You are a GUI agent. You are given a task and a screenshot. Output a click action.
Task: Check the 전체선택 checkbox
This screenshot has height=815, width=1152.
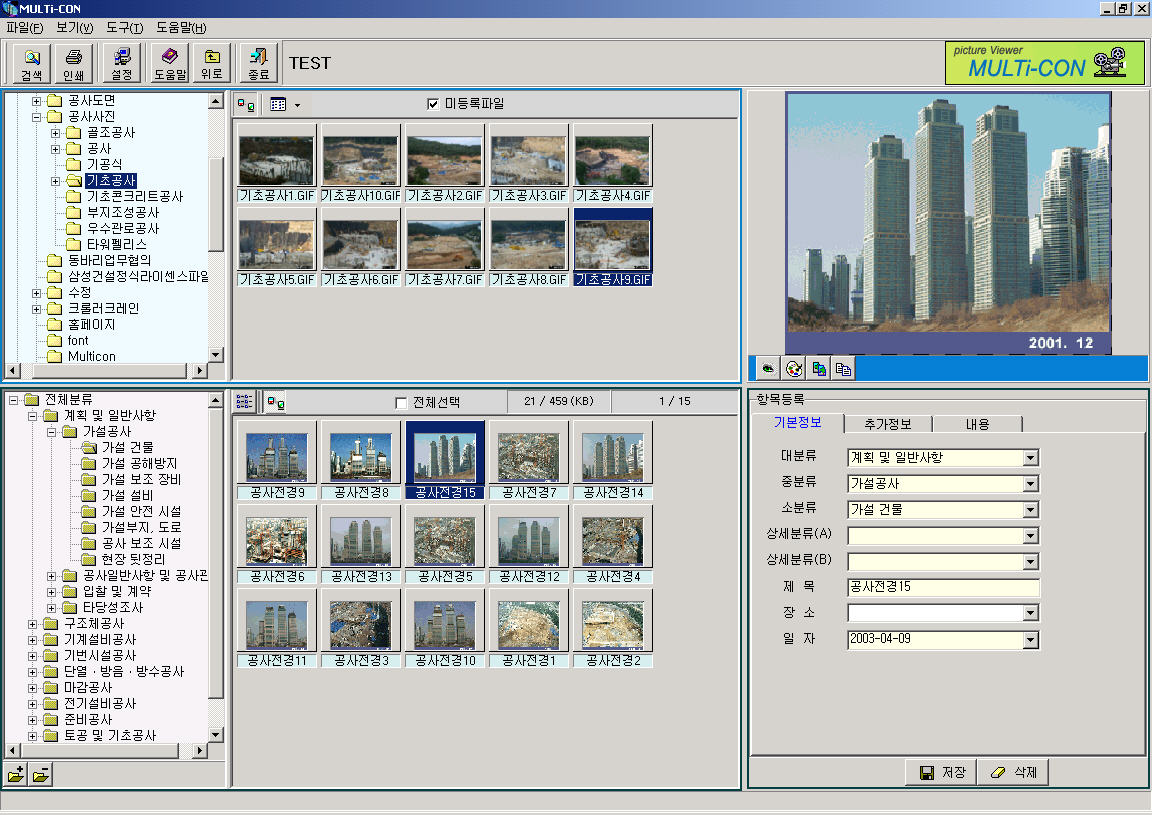pos(401,403)
